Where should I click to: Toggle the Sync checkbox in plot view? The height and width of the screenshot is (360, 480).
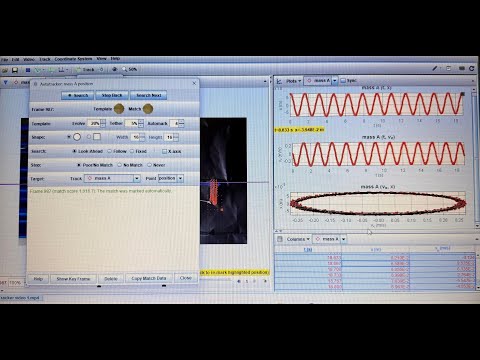[343, 81]
